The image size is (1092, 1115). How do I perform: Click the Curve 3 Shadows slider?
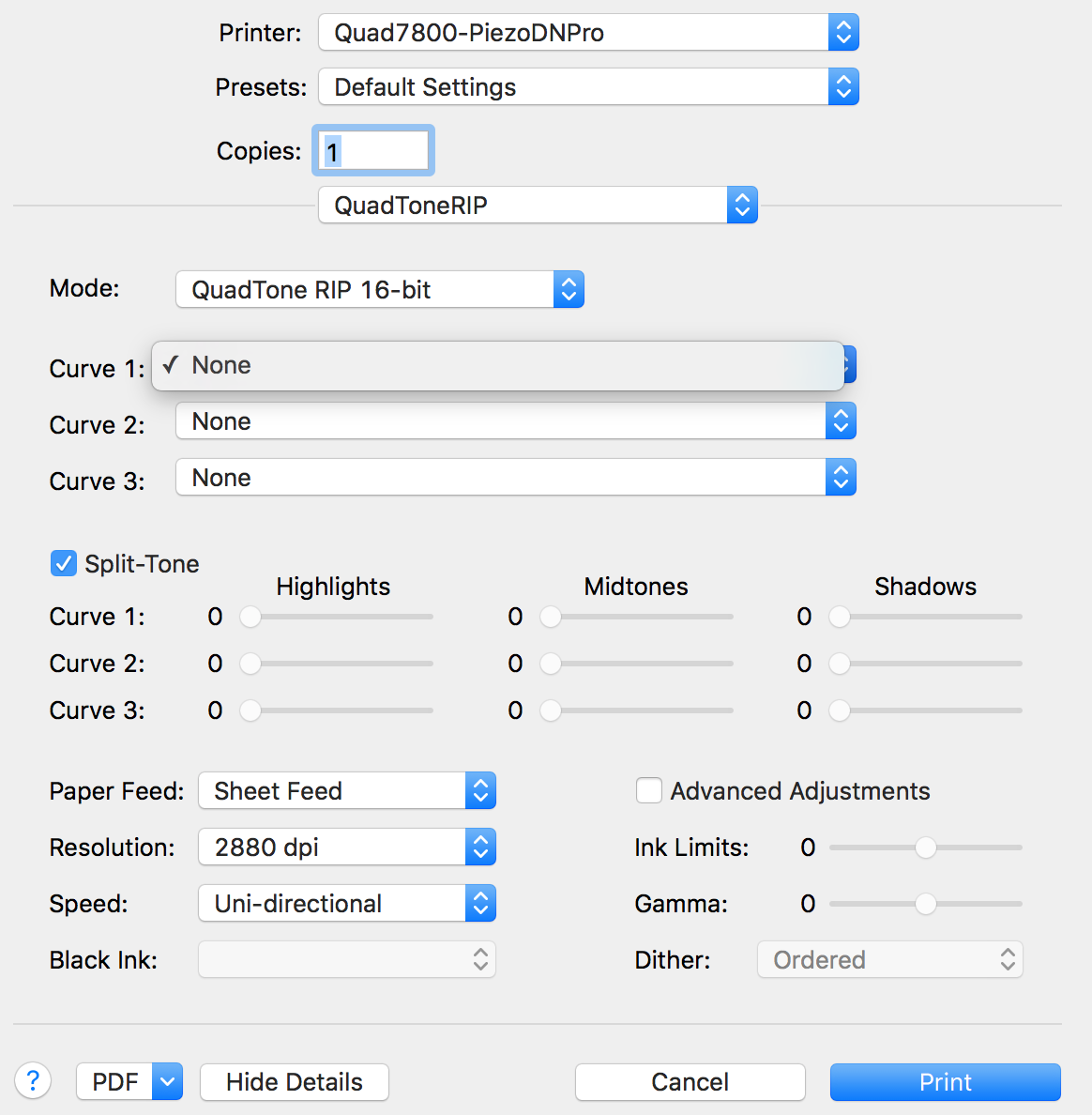click(926, 710)
